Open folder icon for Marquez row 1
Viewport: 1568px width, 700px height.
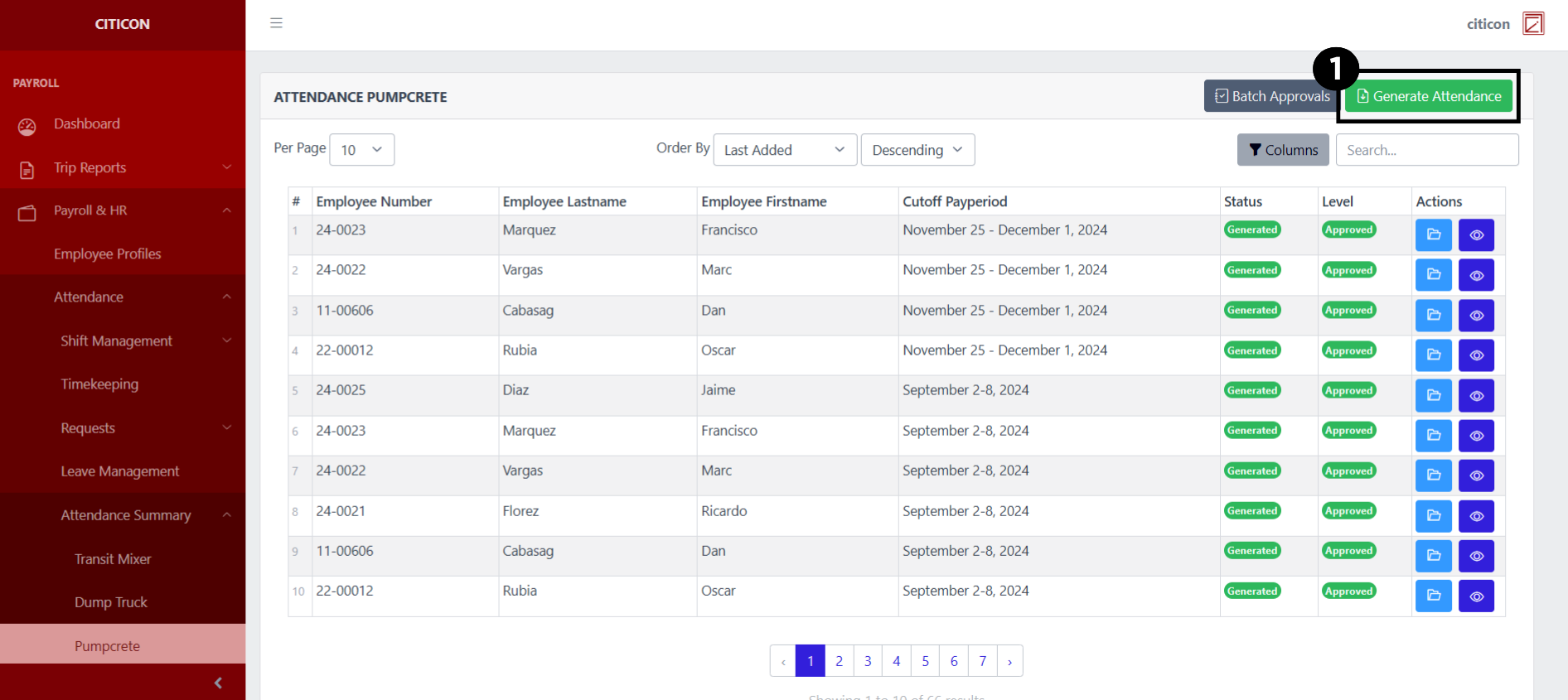pos(1433,235)
